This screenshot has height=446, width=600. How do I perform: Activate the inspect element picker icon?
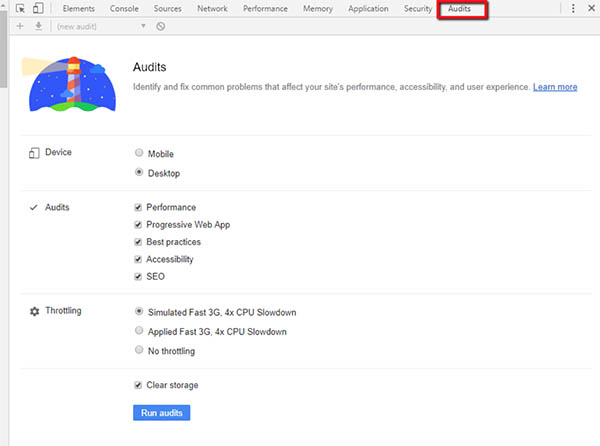pos(20,8)
